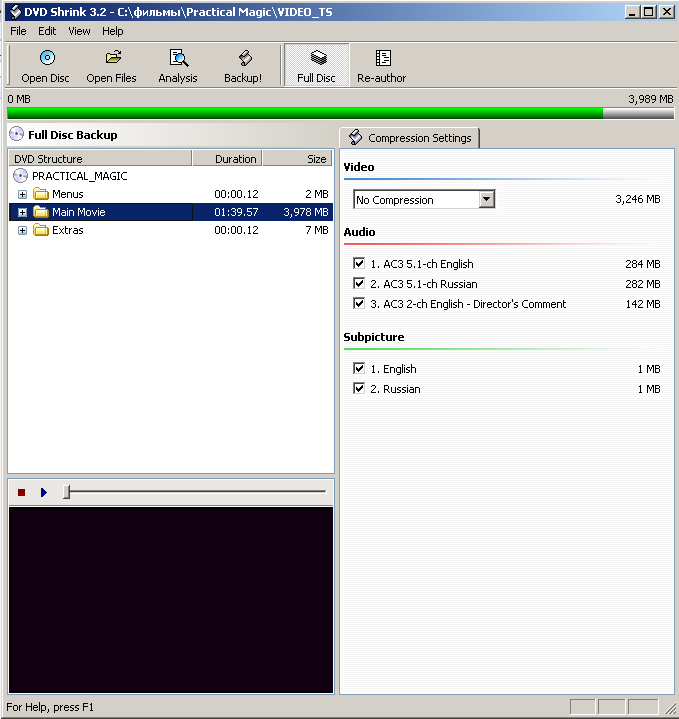Viewport: 679px width, 719px height.
Task: Click the 2 MB Menus size cell
Action: [317, 194]
